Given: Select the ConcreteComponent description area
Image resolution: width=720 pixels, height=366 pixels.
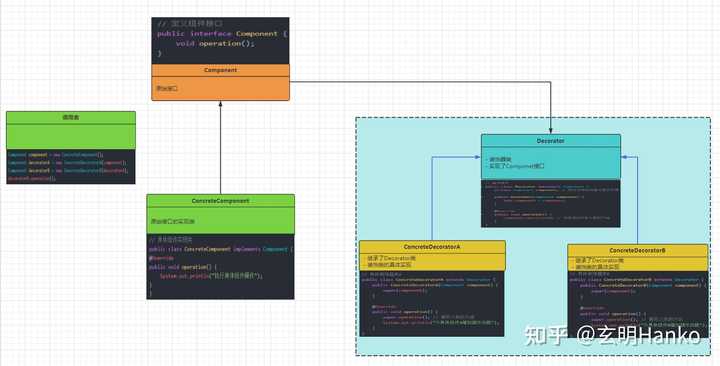Looking at the screenshot, I should (220, 220).
